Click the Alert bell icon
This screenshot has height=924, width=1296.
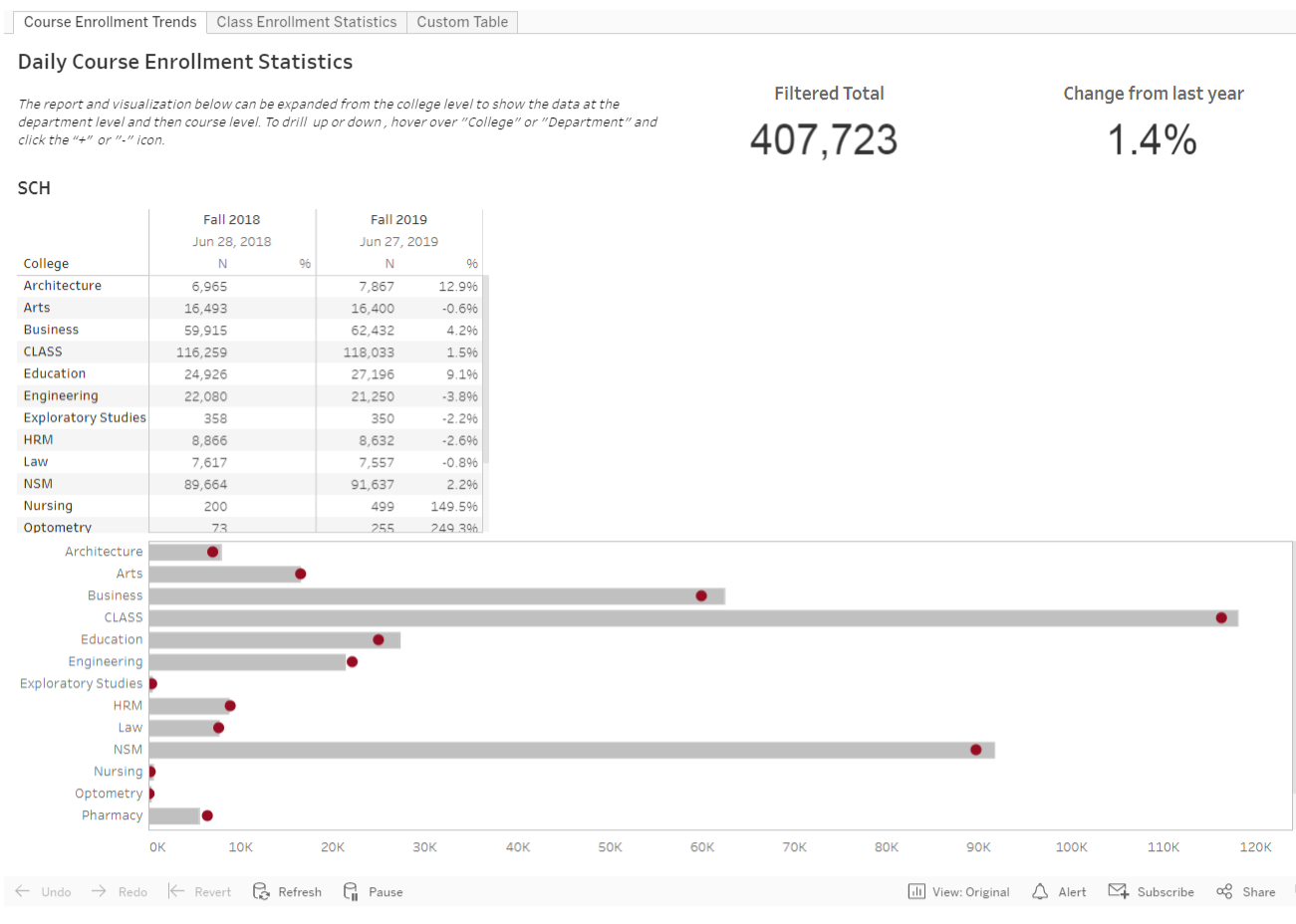click(x=1040, y=891)
